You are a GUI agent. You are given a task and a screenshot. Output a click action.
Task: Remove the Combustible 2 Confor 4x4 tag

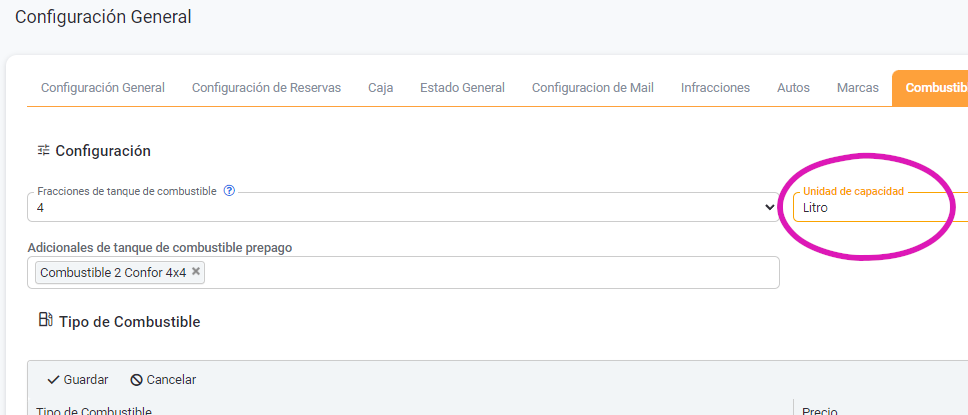point(196,272)
